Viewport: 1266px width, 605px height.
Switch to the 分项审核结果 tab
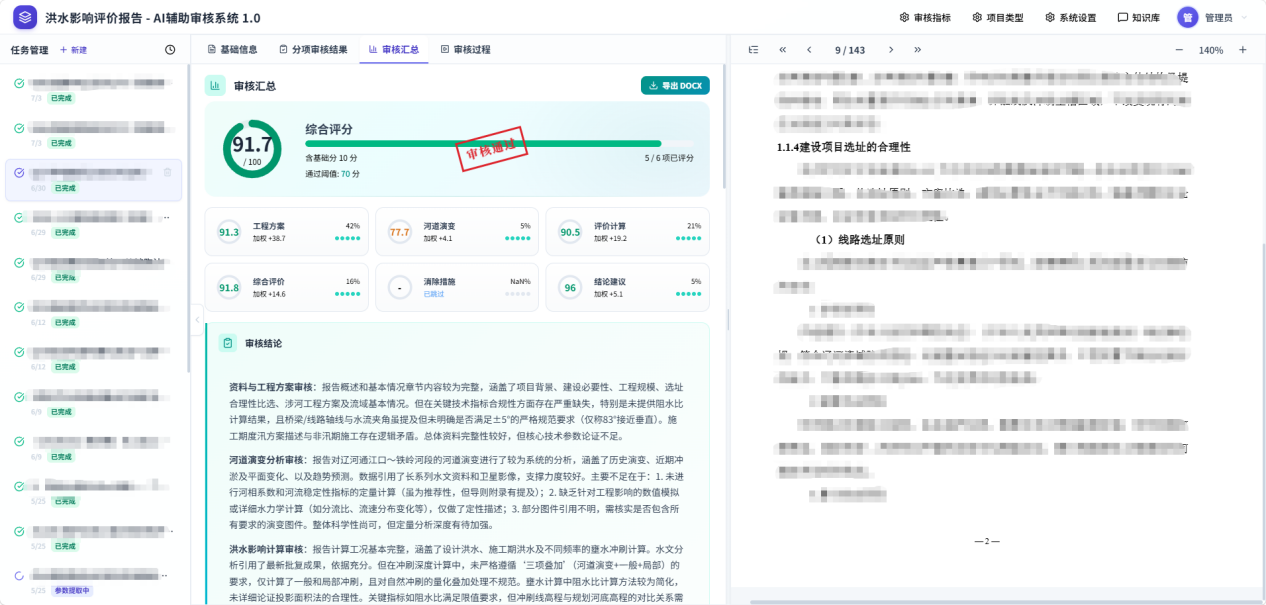(313, 49)
